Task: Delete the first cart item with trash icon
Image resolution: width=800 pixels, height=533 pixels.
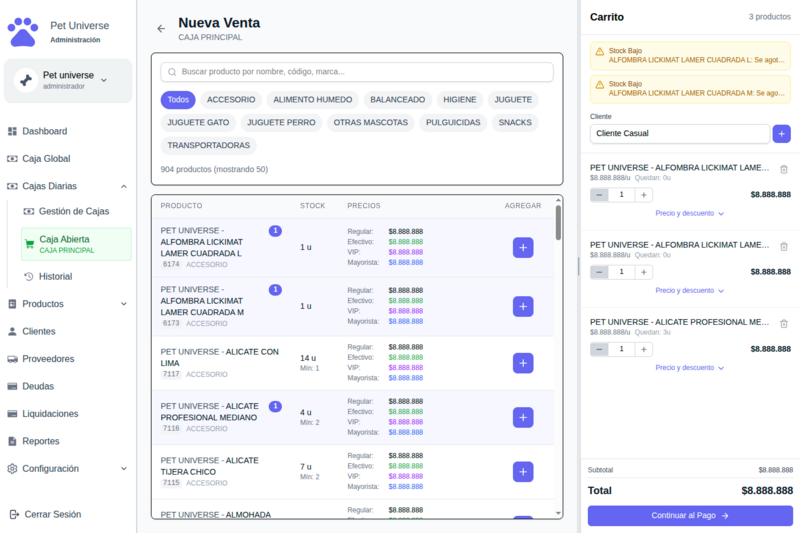Action: 783,169
